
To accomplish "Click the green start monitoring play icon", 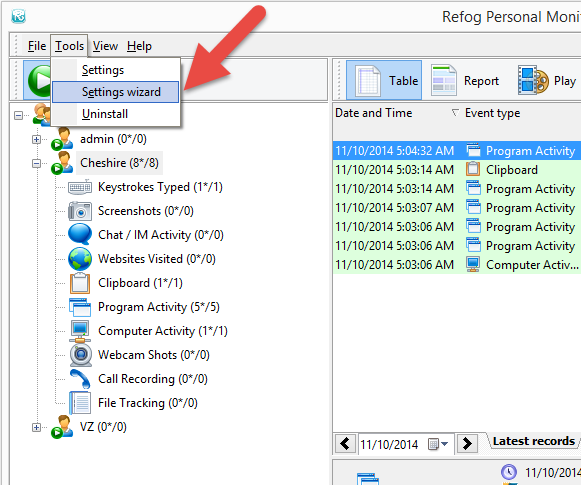I will click(40, 80).
